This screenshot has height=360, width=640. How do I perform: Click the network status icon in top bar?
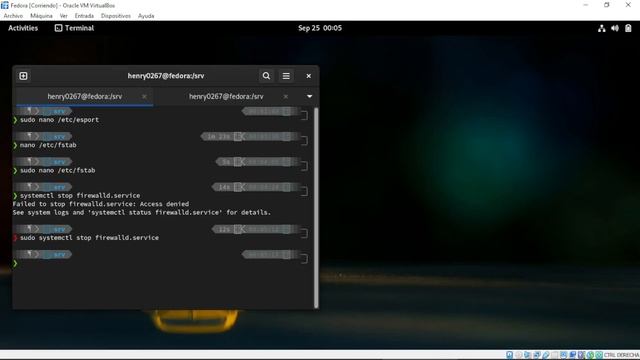pos(602,28)
